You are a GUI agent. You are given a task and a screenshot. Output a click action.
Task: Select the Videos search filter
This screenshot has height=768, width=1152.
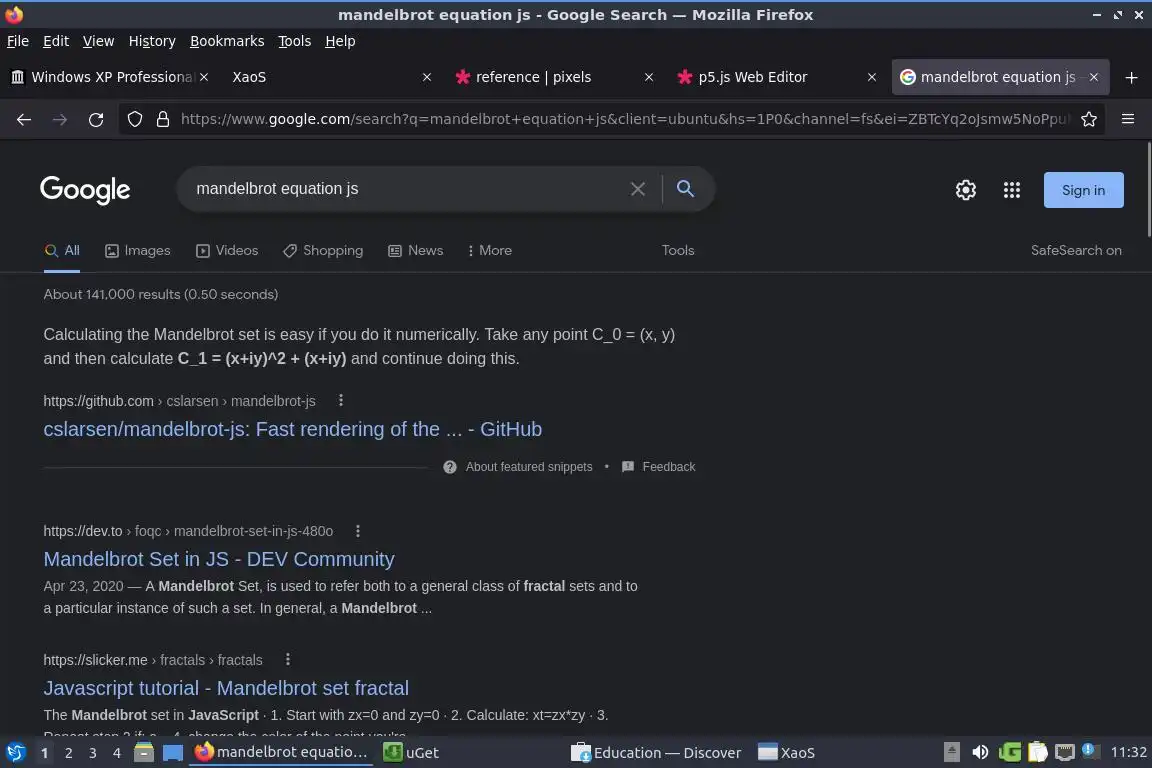[x=227, y=251]
